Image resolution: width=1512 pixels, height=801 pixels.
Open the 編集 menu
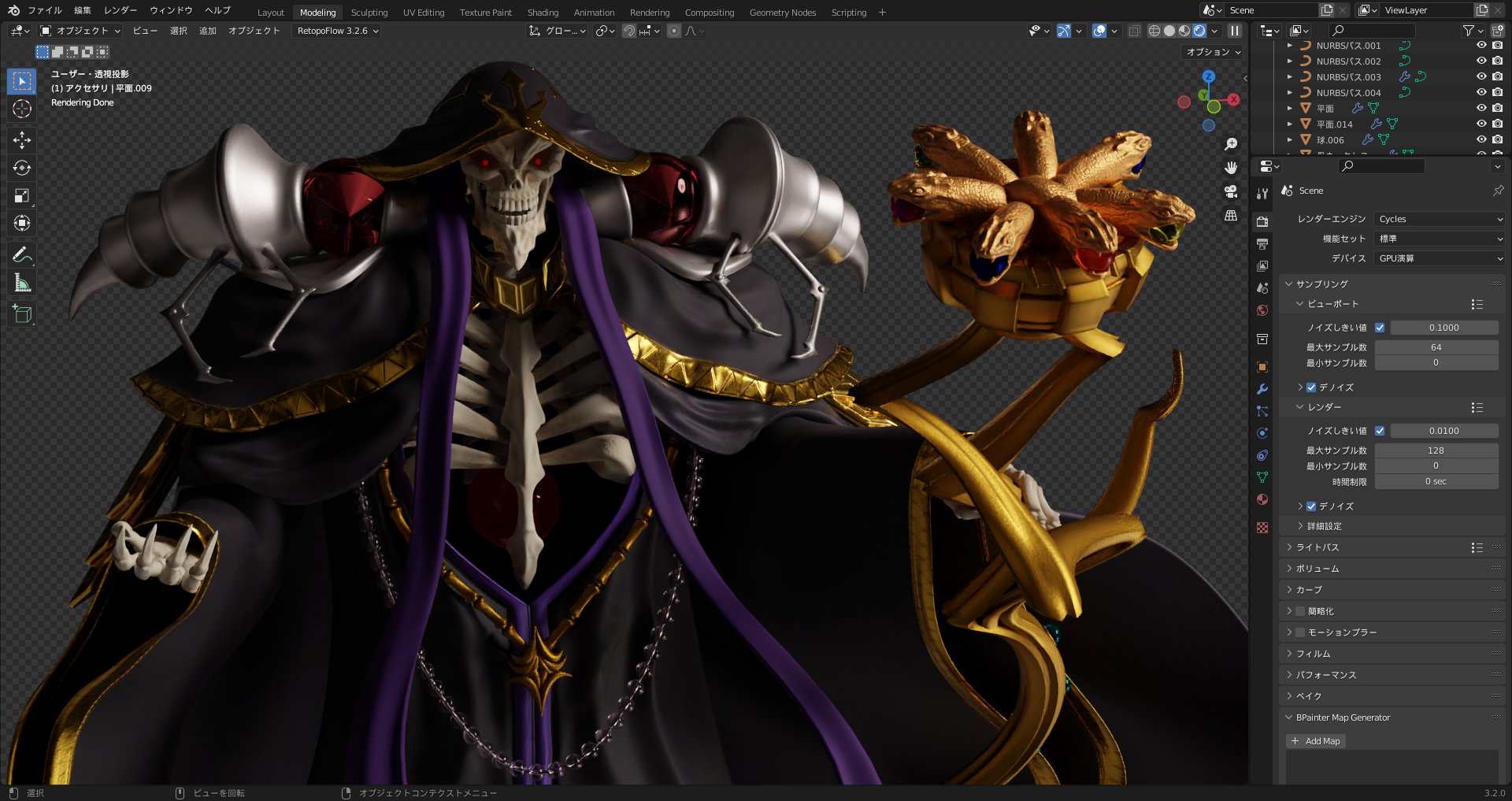[83, 10]
